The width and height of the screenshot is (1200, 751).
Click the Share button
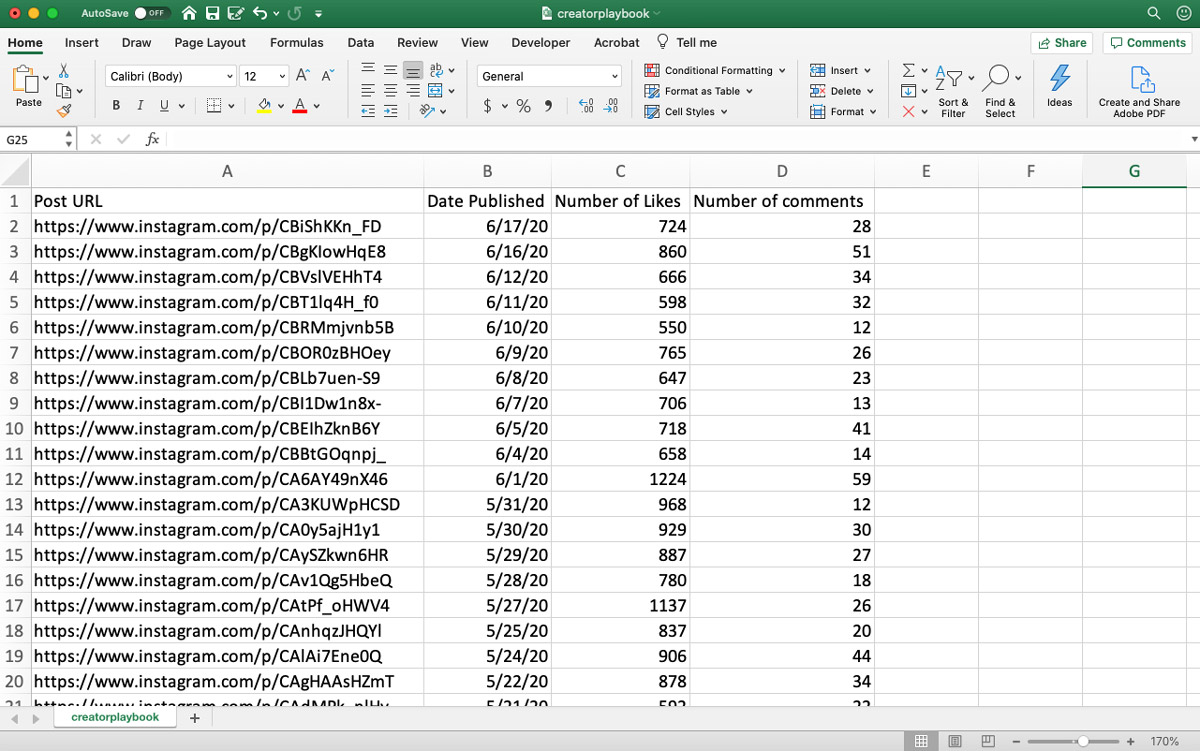[x=1063, y=43]
